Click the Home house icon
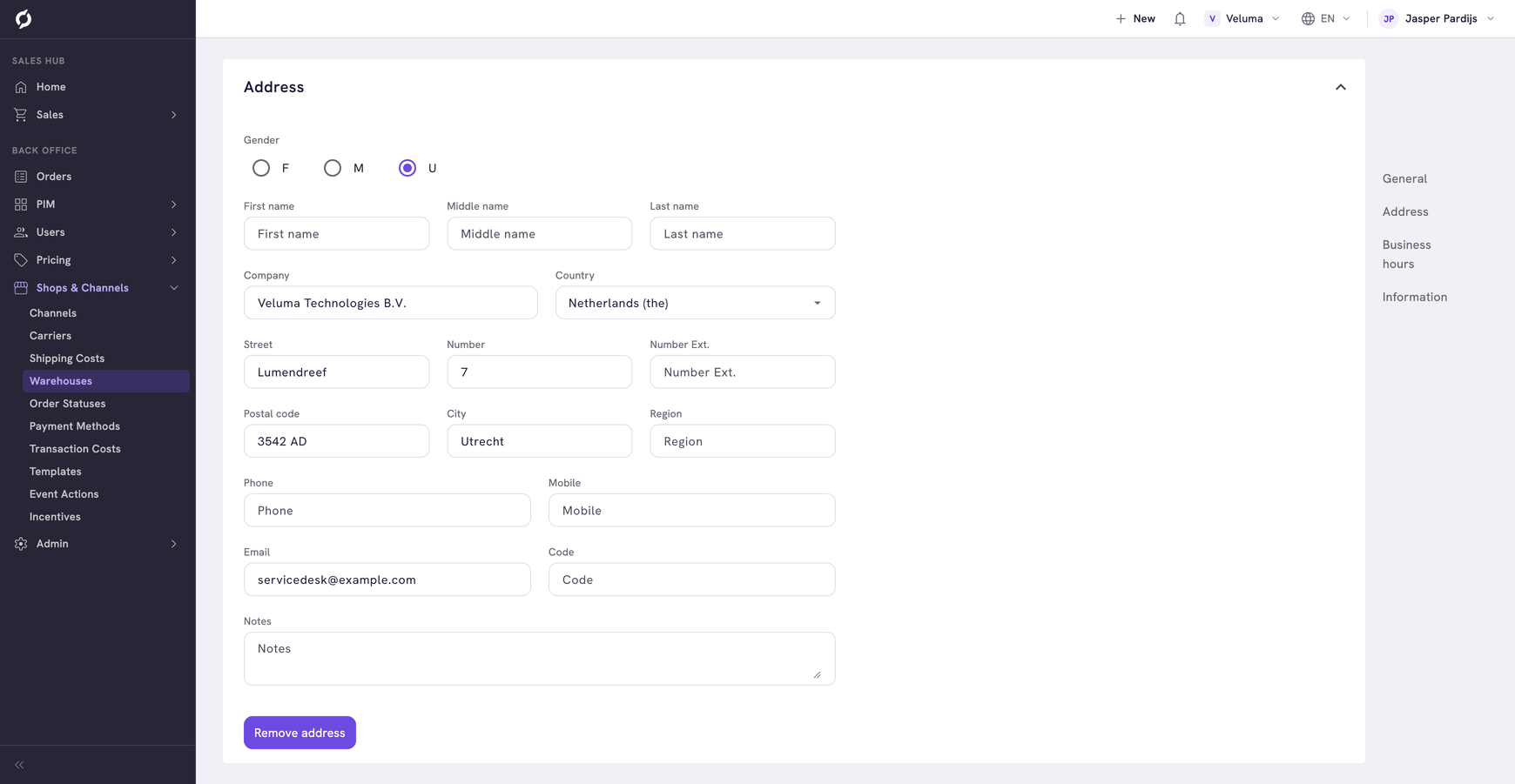This screenshot has width=1515, height=784. (21, 87)
